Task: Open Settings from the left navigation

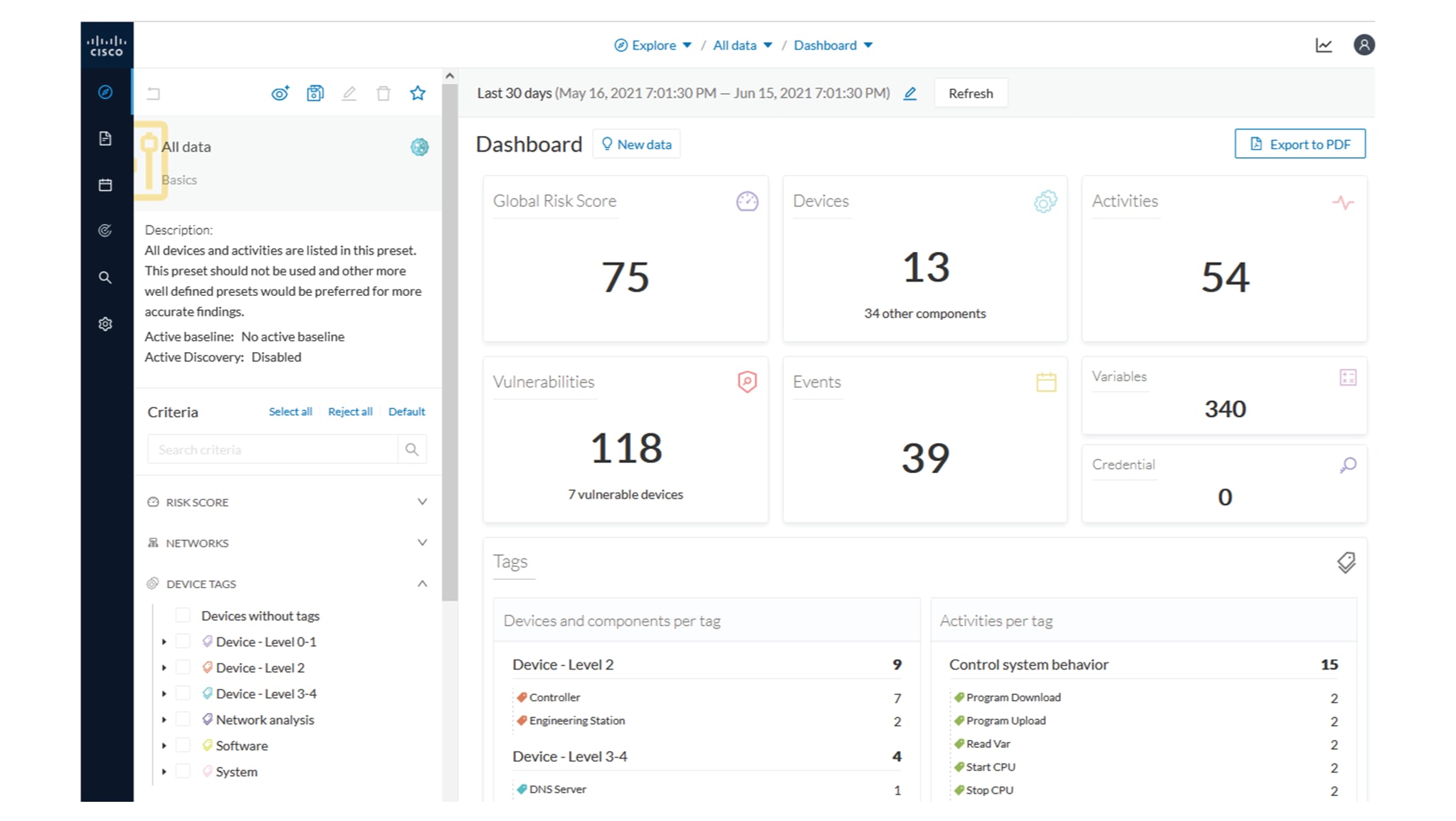Action: click(x=105, y=323)
